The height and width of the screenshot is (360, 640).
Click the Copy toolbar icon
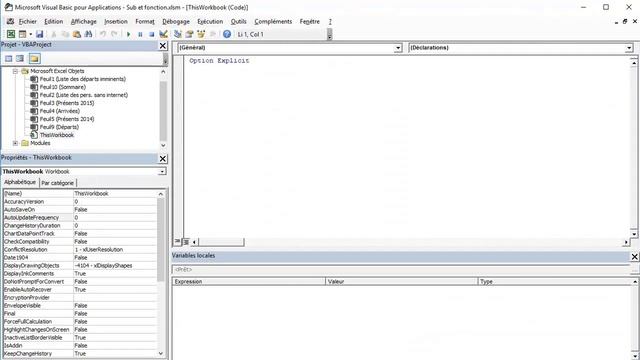pos(65,34)
